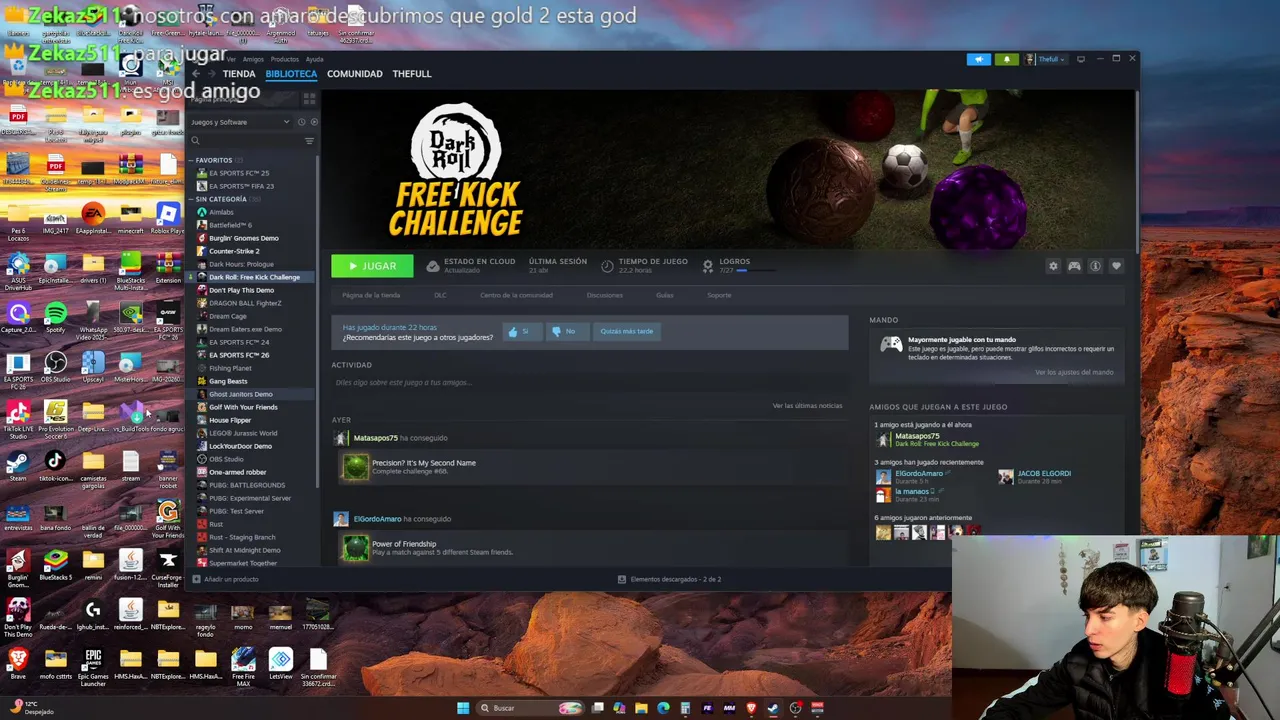Add game to favorites heart icon
Image resolution: width=1280 pixels, height=720 pixels.
(1116, 266)
